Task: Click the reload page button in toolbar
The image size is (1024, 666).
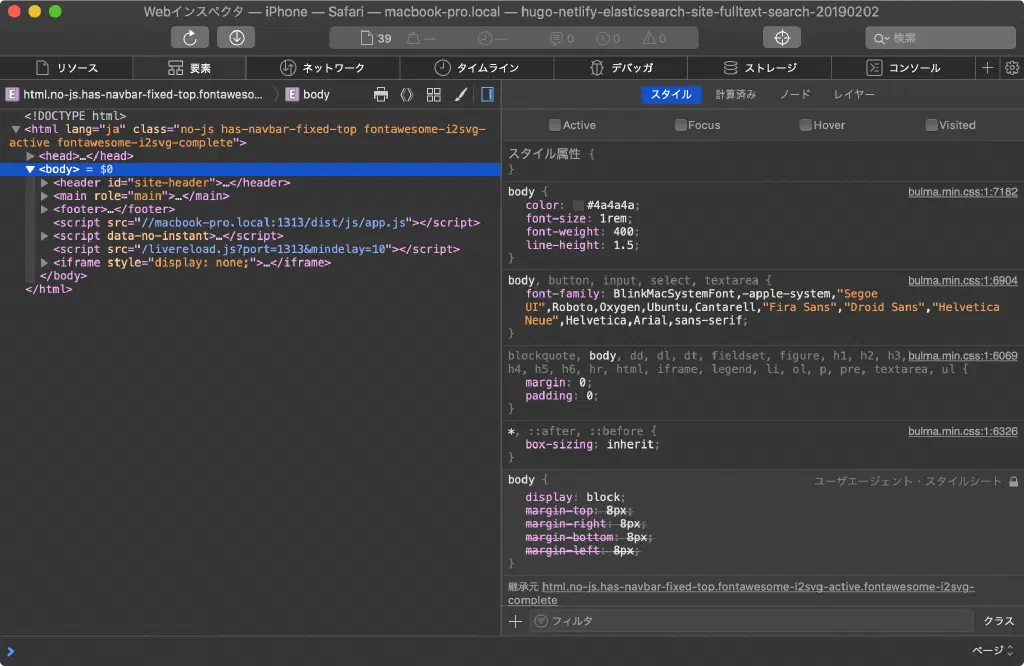Action: click(190, 38)
